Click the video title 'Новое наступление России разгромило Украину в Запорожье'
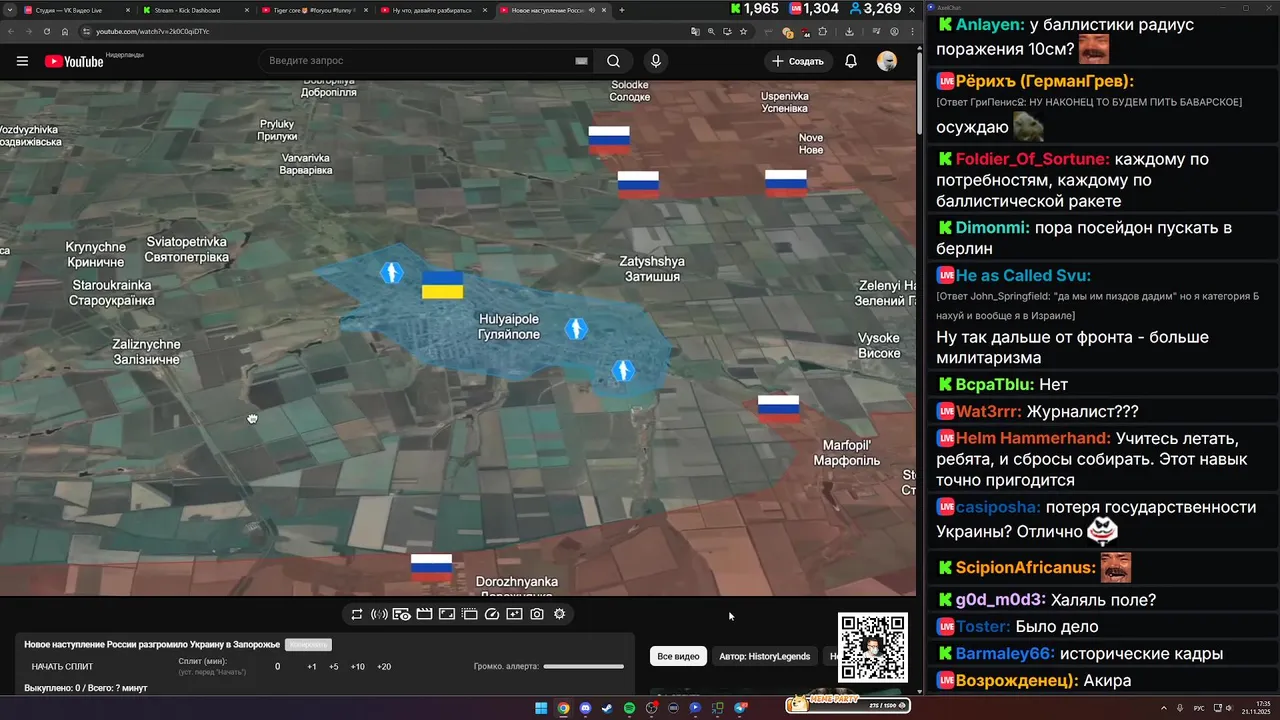Image resolution: width=1280 pixels, height=720 pixels. [x=152, y=645]
